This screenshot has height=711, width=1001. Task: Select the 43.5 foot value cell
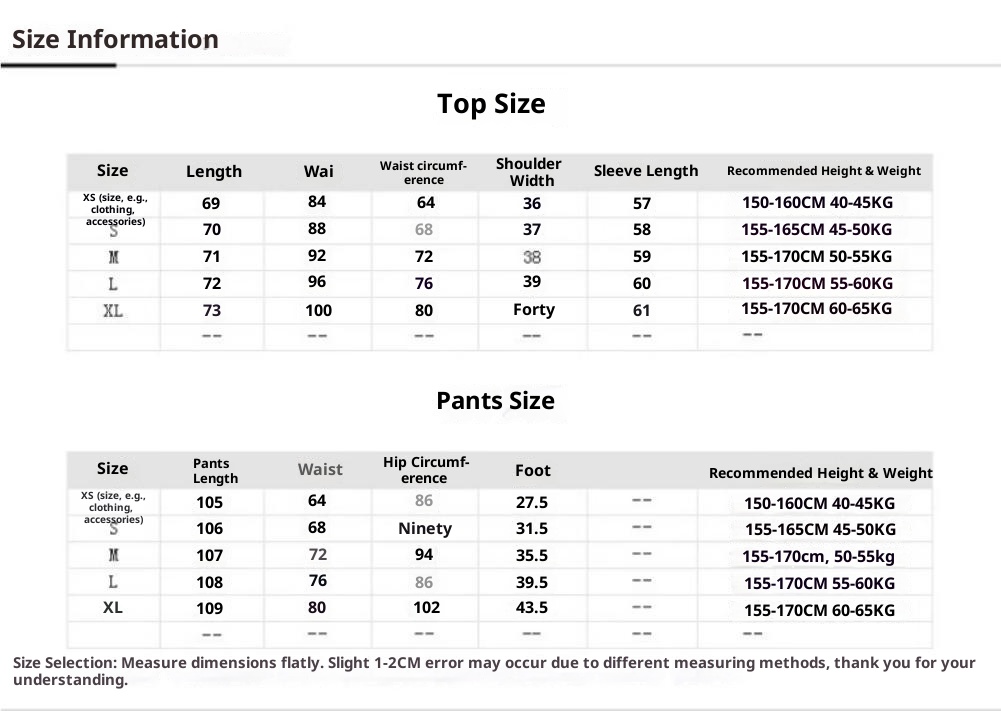point(530,608)
